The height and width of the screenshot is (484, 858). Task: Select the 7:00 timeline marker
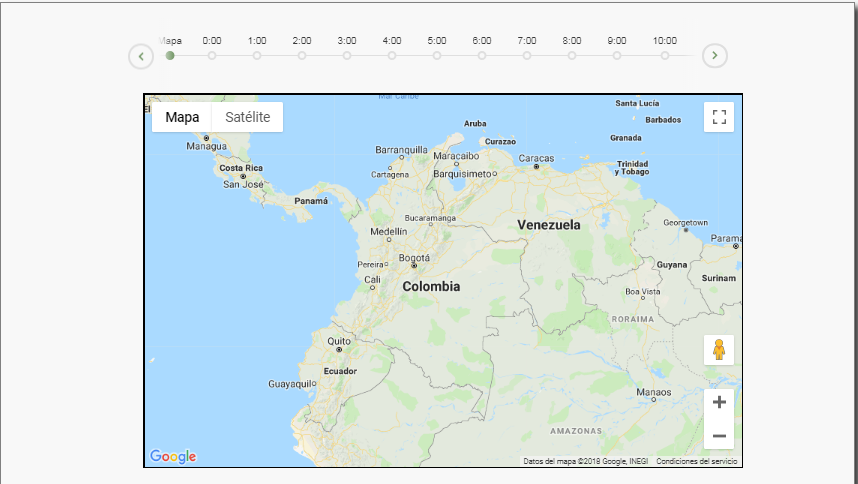point(526,55)
